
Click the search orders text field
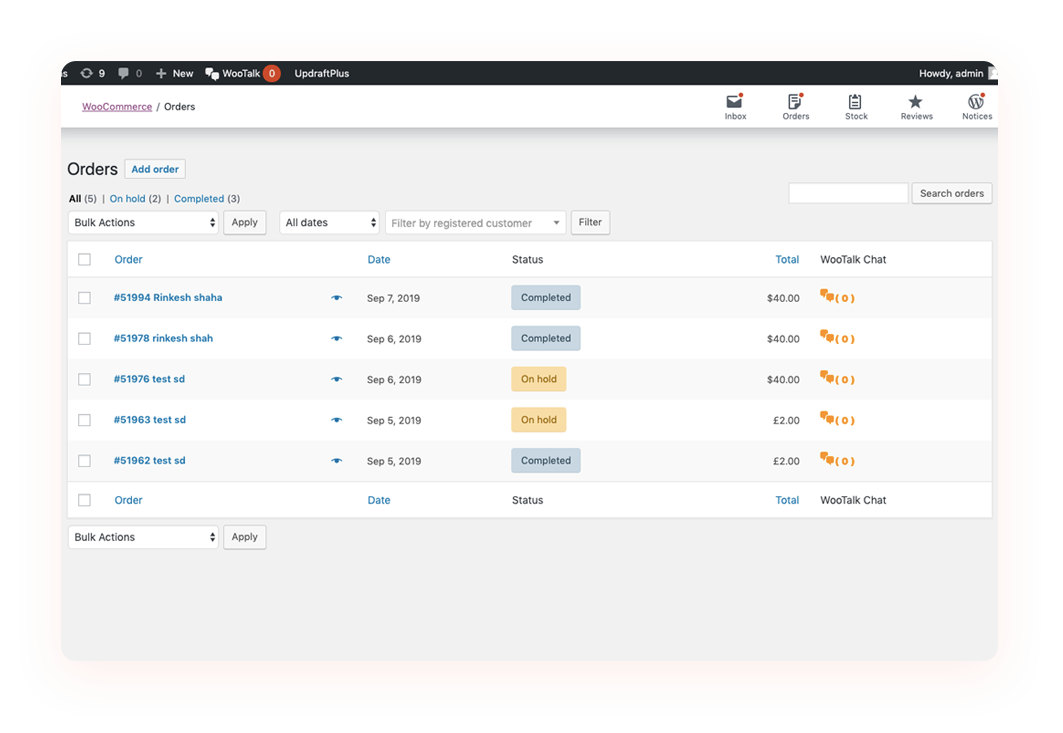click(x=848, y=193)
